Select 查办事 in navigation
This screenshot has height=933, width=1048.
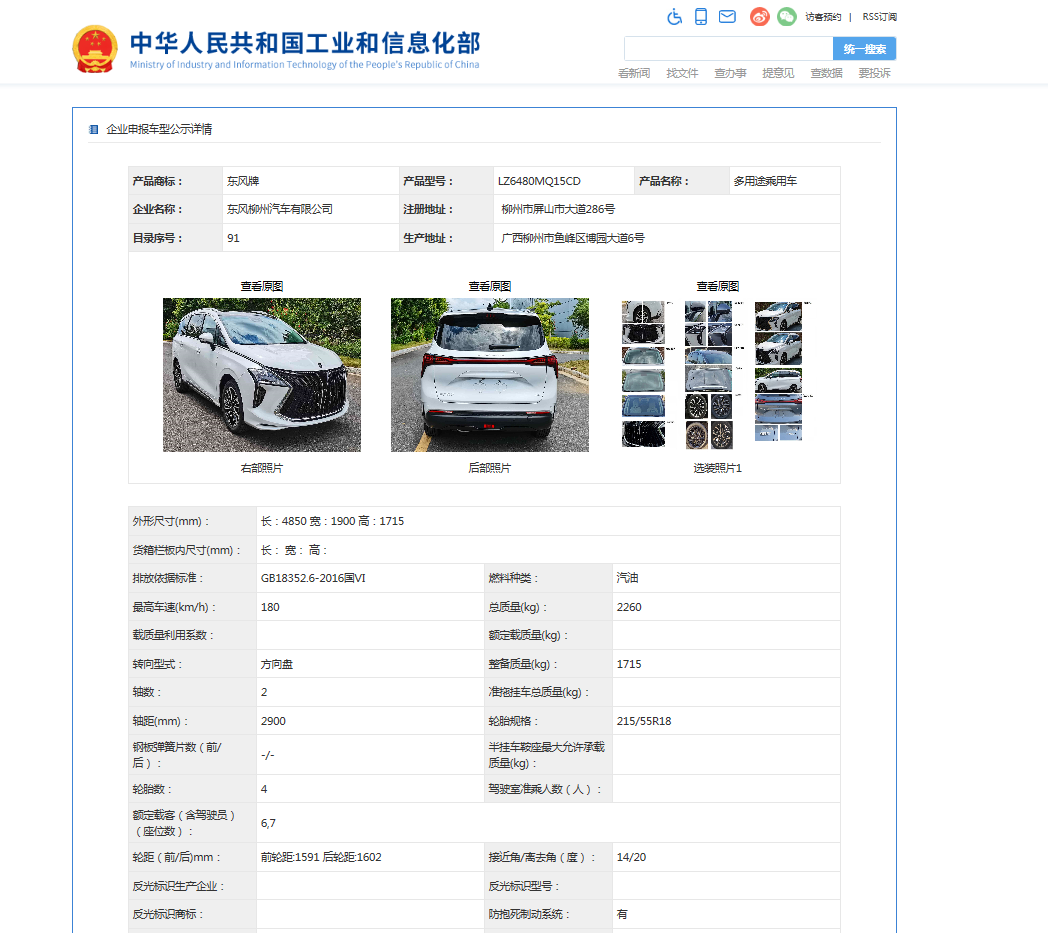tap(730, 74)
